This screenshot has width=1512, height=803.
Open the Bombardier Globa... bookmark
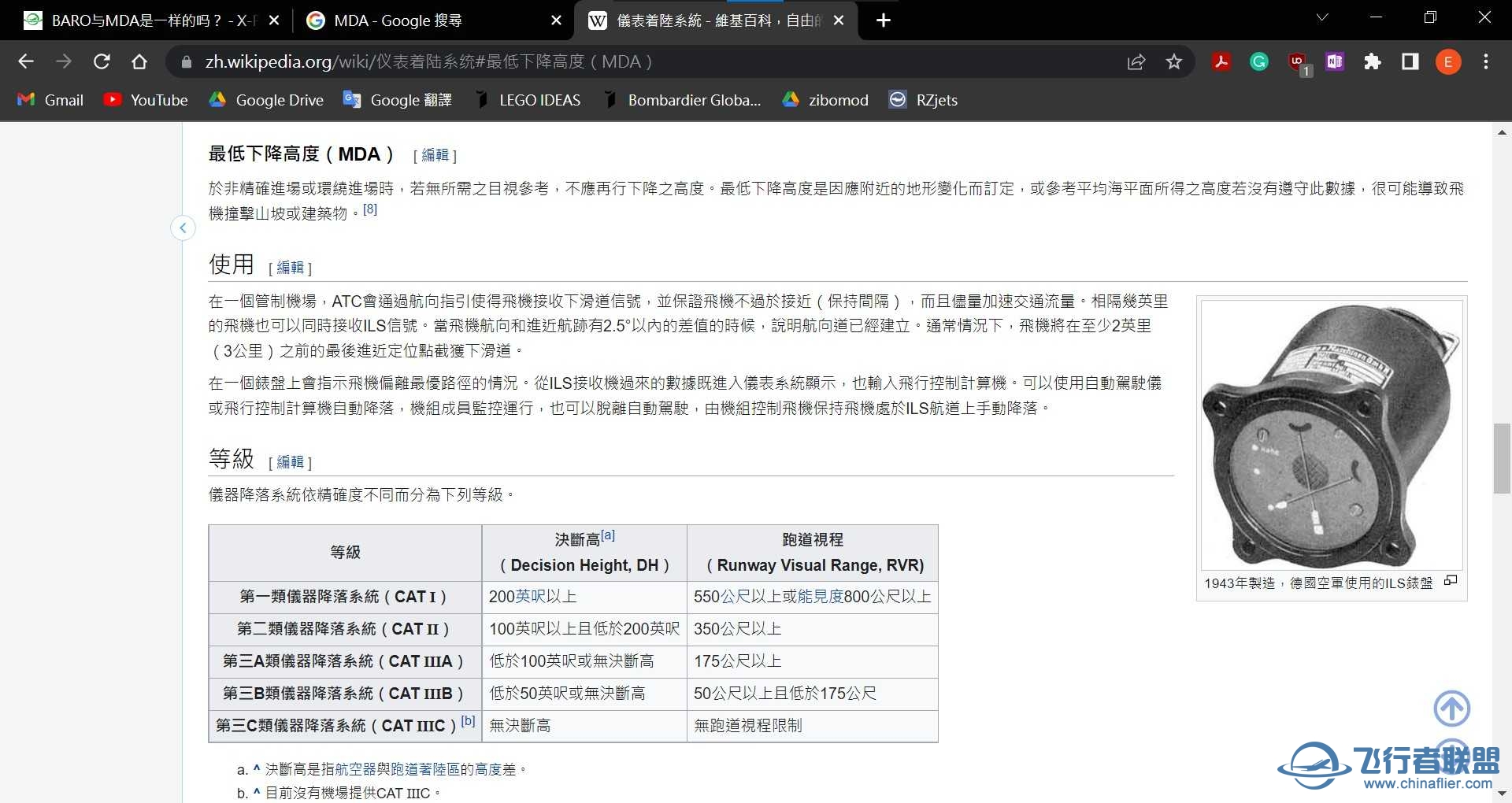681,100
